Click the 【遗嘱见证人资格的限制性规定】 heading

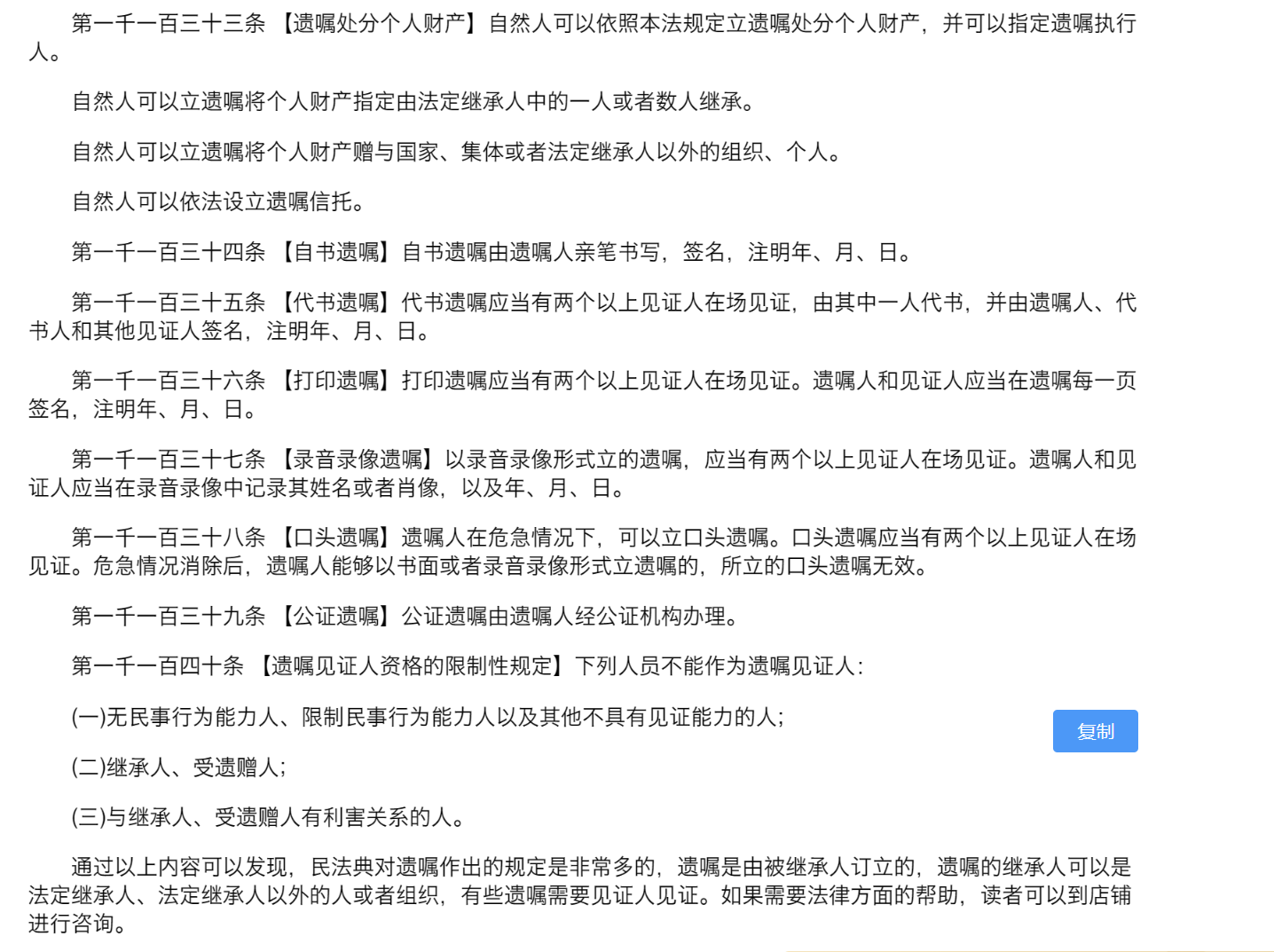pos(412,666)
